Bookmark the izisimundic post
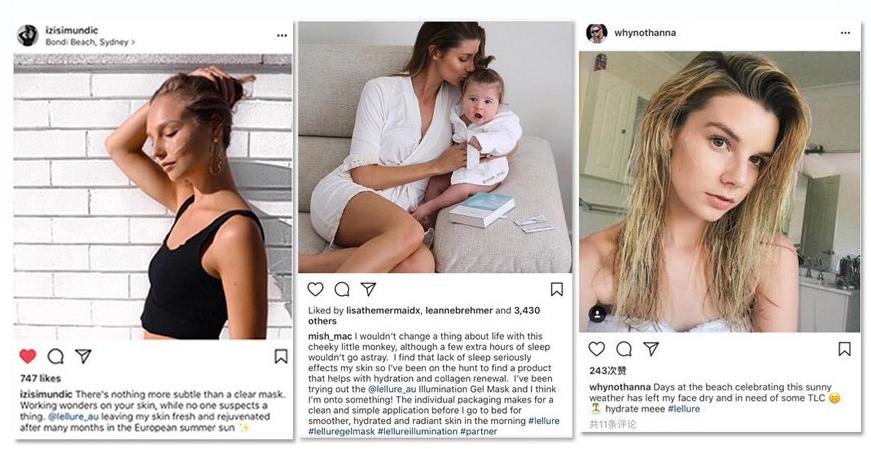The width and height of the screenshot is (871, 459). click(x=281, y=356)
